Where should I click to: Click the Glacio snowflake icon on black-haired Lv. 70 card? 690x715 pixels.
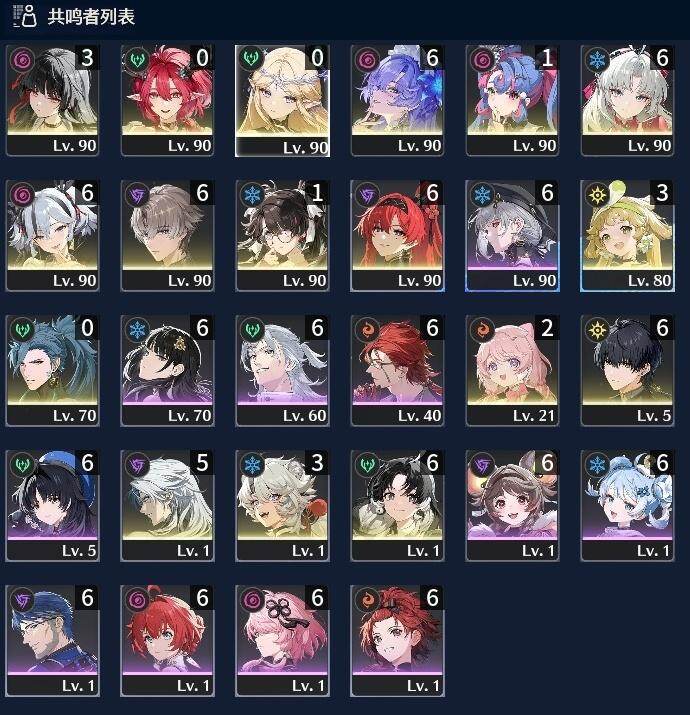pos(137,330)
